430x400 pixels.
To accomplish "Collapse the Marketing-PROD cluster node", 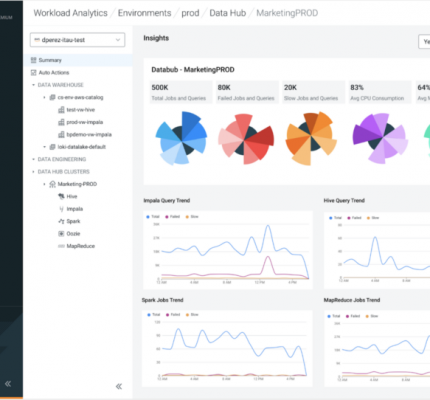I will point(44,184).
